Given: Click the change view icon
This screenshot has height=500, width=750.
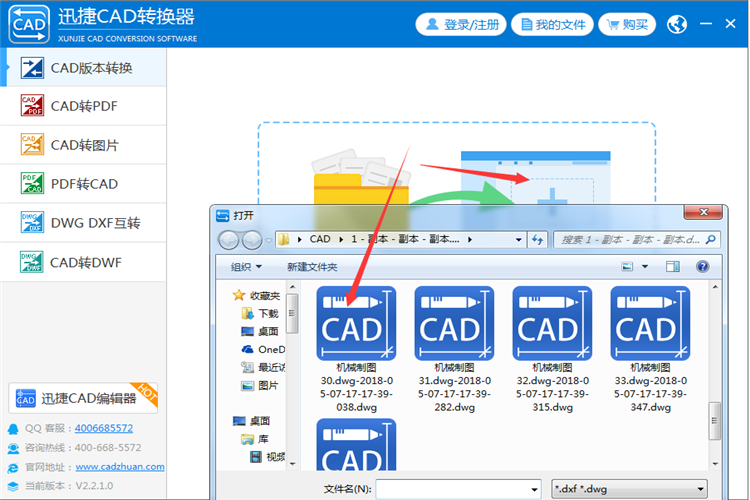Looking at the screenshot, I should 627,267.
